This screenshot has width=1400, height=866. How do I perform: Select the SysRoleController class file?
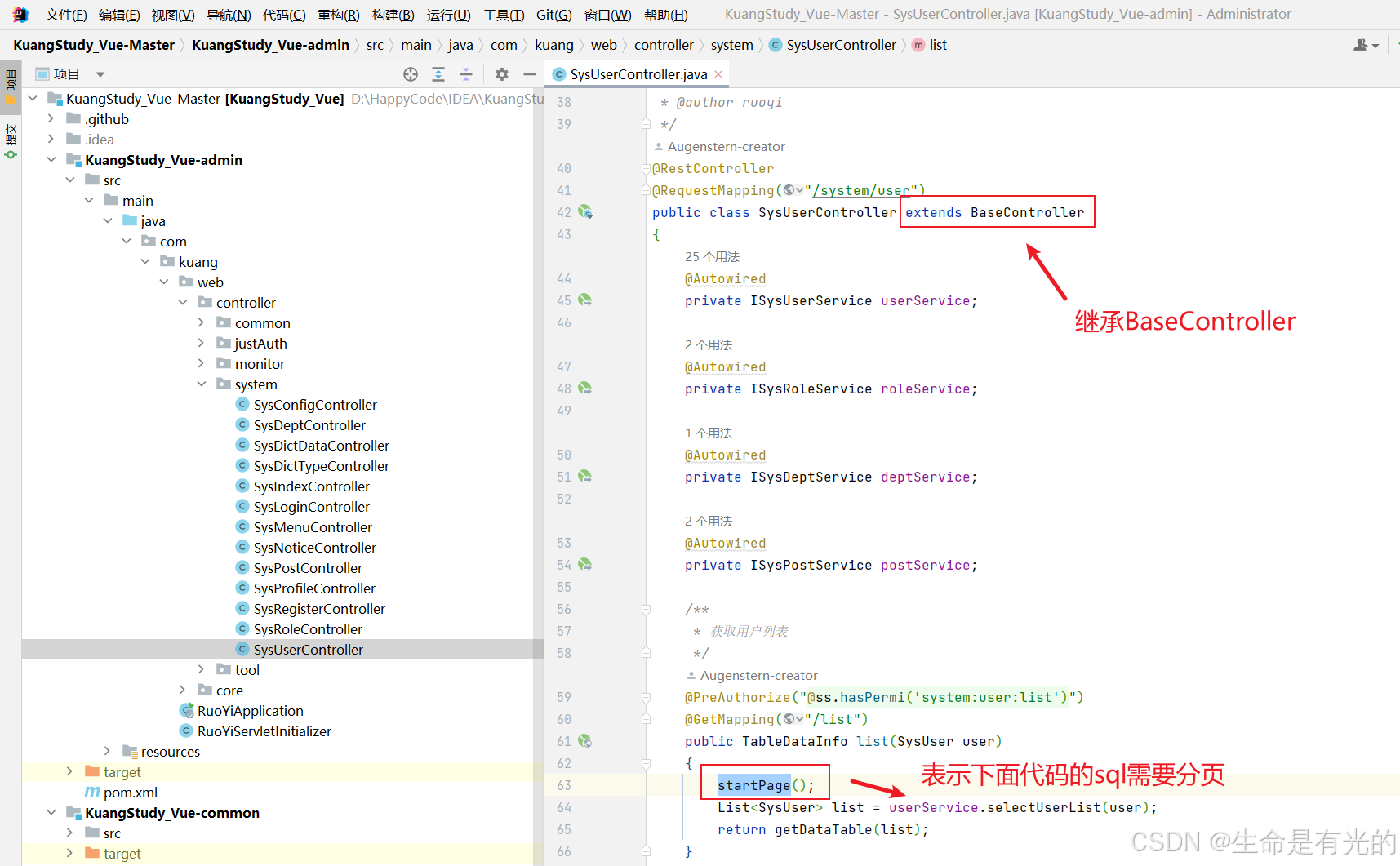pos(299,629)
